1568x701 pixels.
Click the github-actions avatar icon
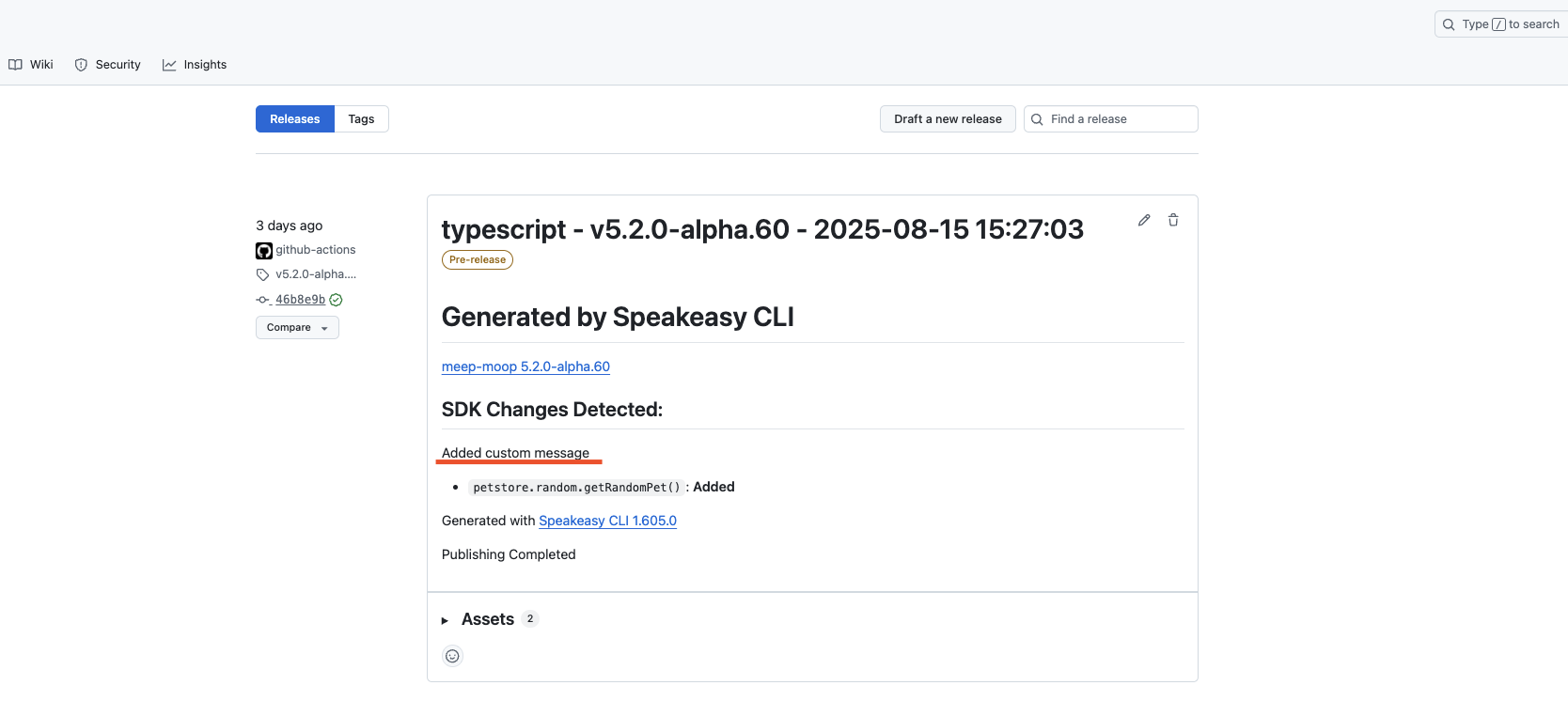tap(264, 251)
